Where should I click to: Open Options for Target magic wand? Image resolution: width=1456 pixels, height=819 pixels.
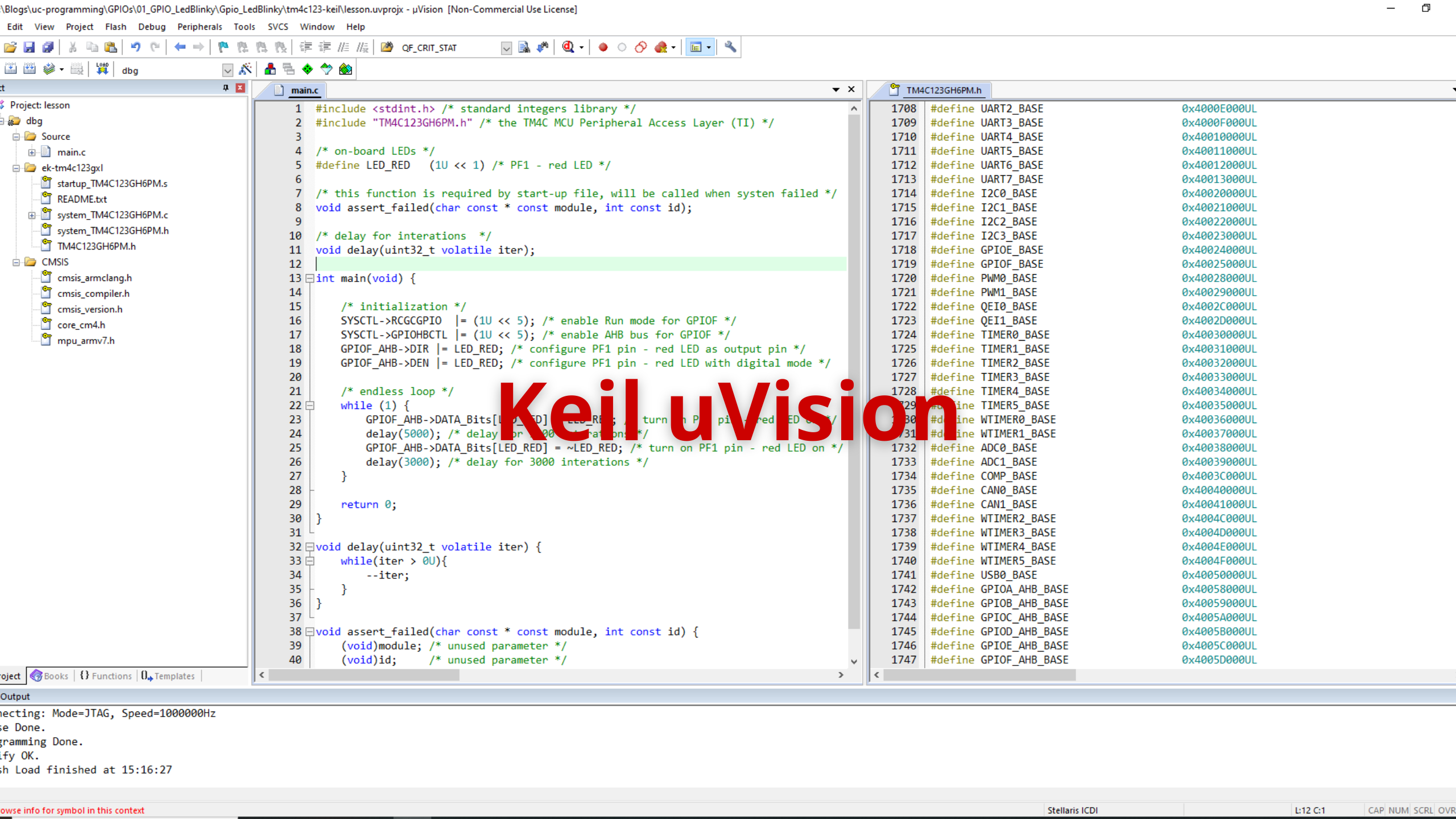tap(245, 69)
